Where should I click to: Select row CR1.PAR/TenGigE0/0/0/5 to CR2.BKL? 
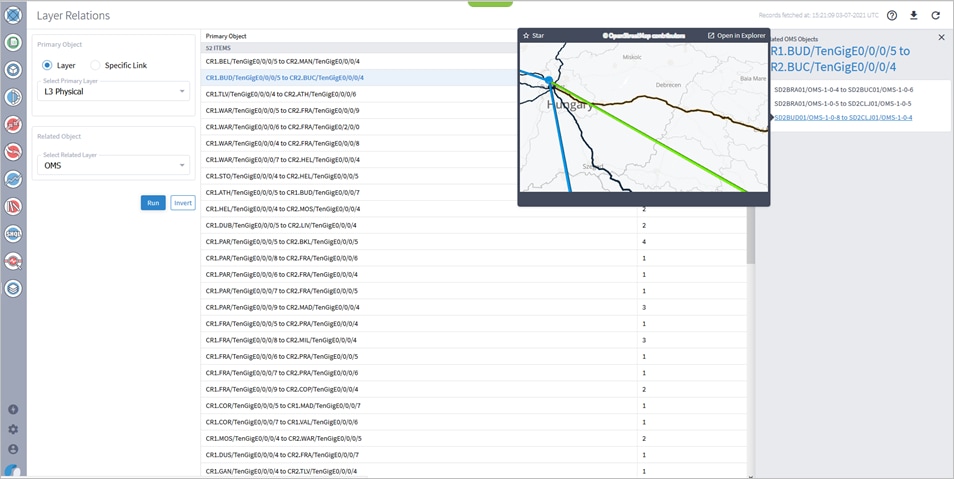tap(473, 242)
